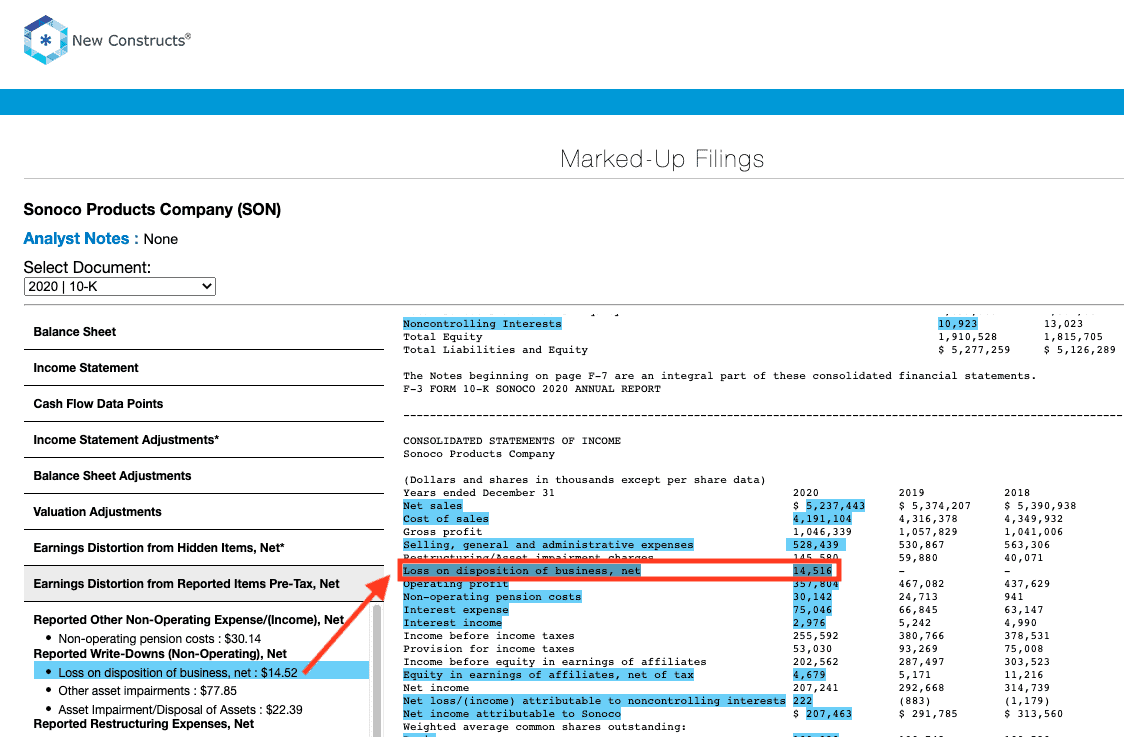The image size is (1124, 737).
Task: Click the Marked-Up Filings page title
Action: [x=662, y=158]
